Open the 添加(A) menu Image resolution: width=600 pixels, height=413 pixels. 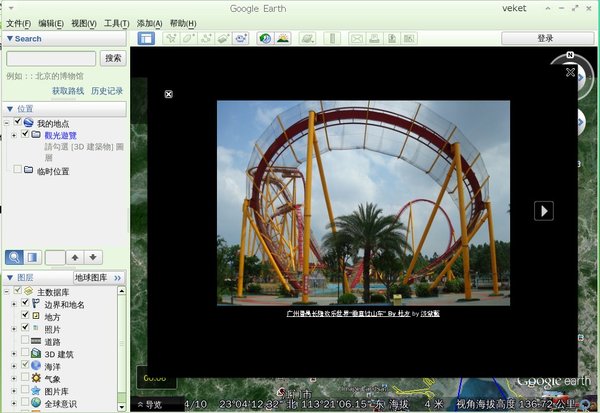point(149,23)
